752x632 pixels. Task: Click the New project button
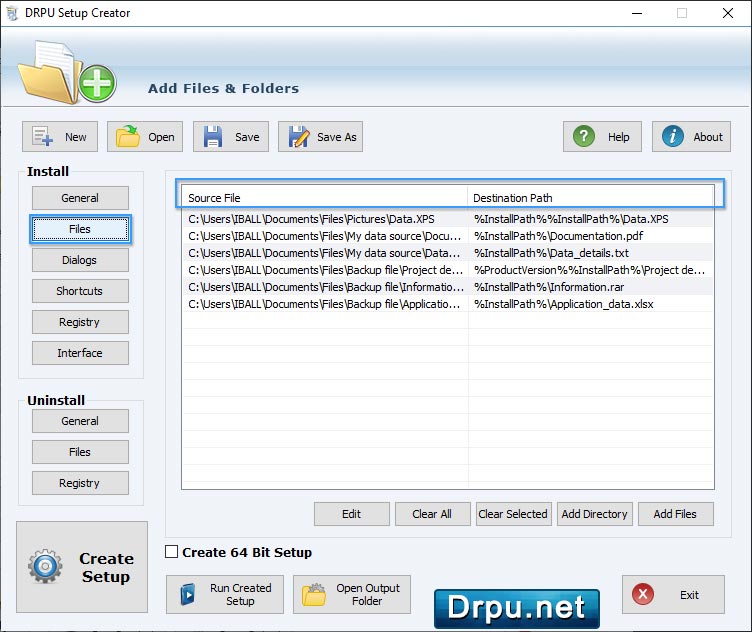click(x=60, y=137)
